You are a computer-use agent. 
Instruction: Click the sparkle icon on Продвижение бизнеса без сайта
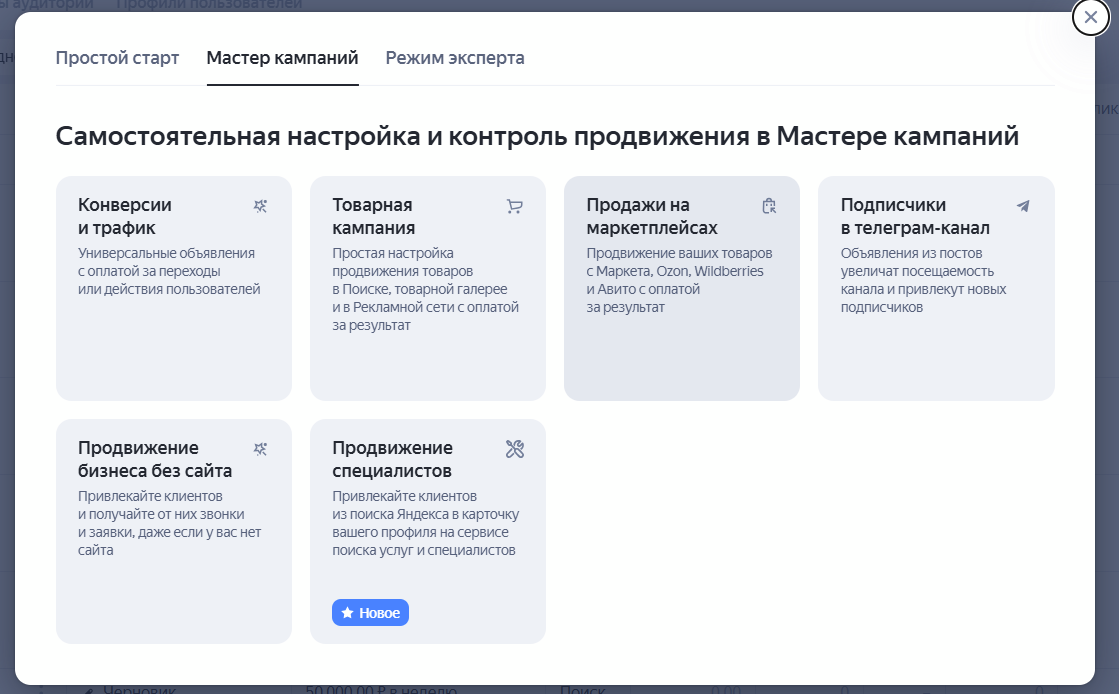[x=260, y=449]
